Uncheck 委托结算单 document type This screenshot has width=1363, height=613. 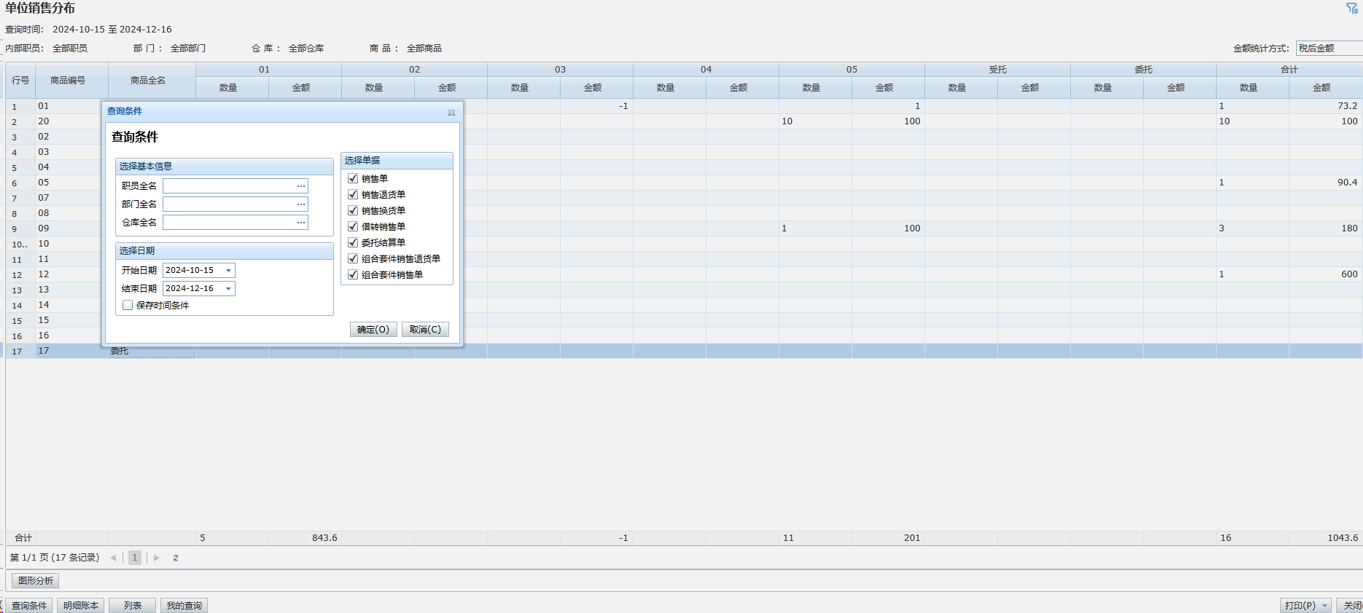coord(353,243)
